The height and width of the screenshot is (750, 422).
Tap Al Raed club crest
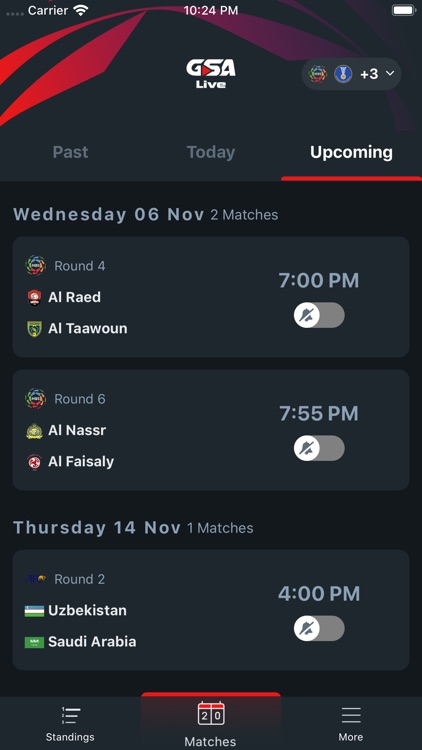(x=34, y=298)
